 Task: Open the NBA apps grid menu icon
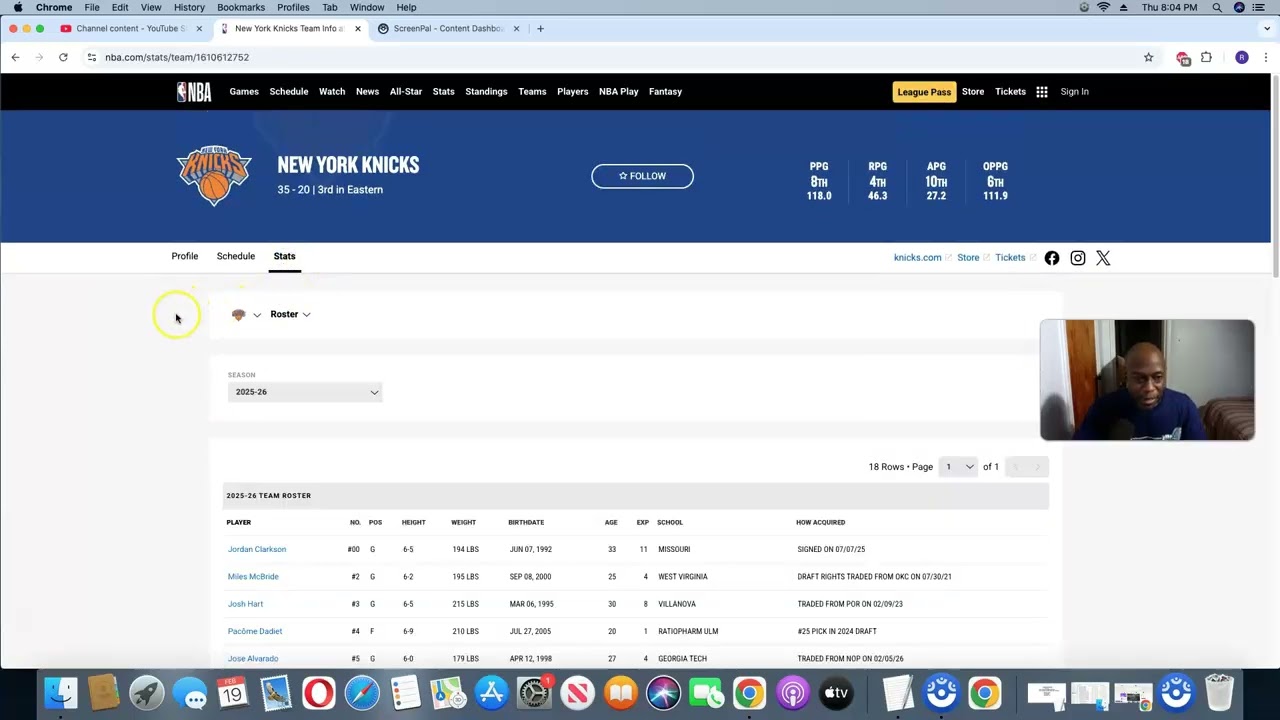tap(1042, 92)
